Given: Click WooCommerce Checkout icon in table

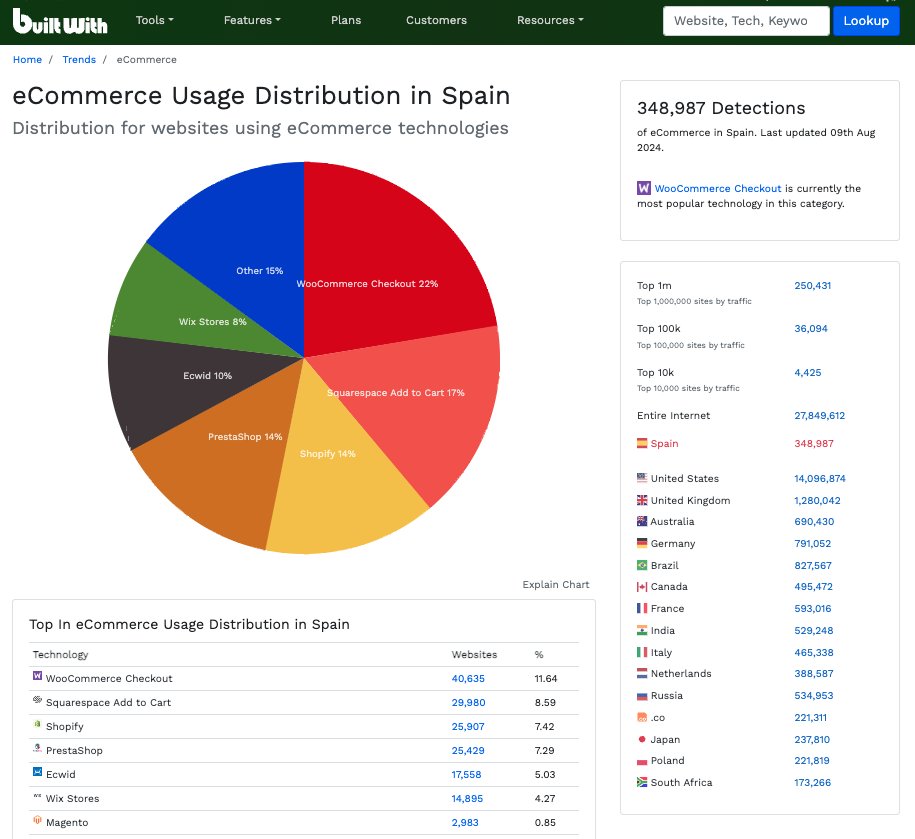Looking at the screenshot, I should pyautogui.click(x=37, y=676).
